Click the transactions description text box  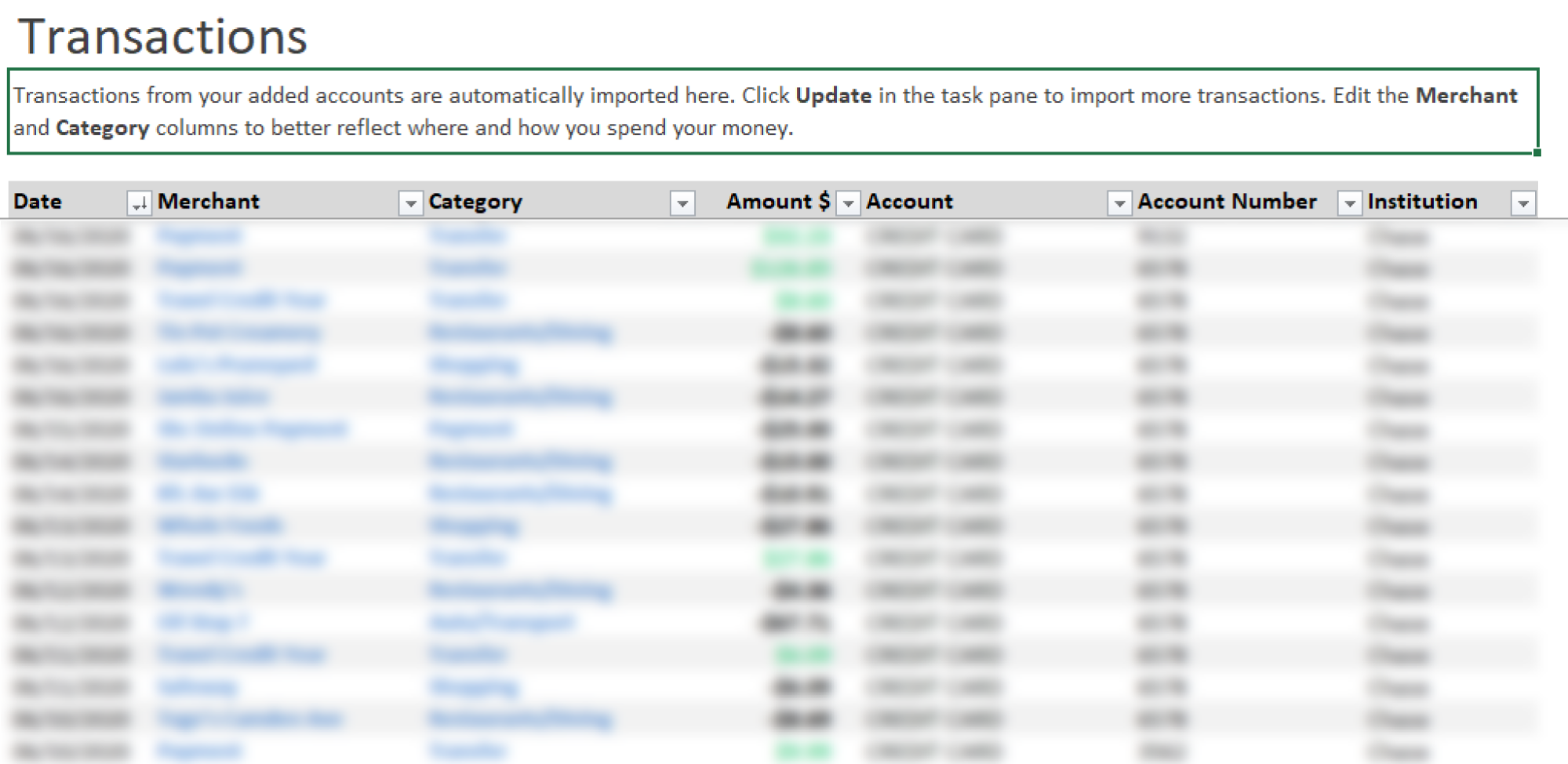[x=773, y=111]
